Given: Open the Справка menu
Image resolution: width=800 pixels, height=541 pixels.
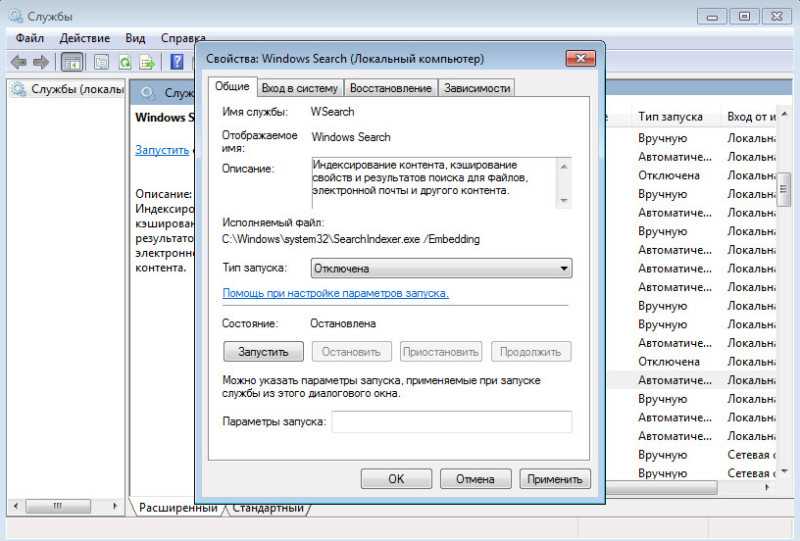Looking at the screenshot, I should (183, 38).
